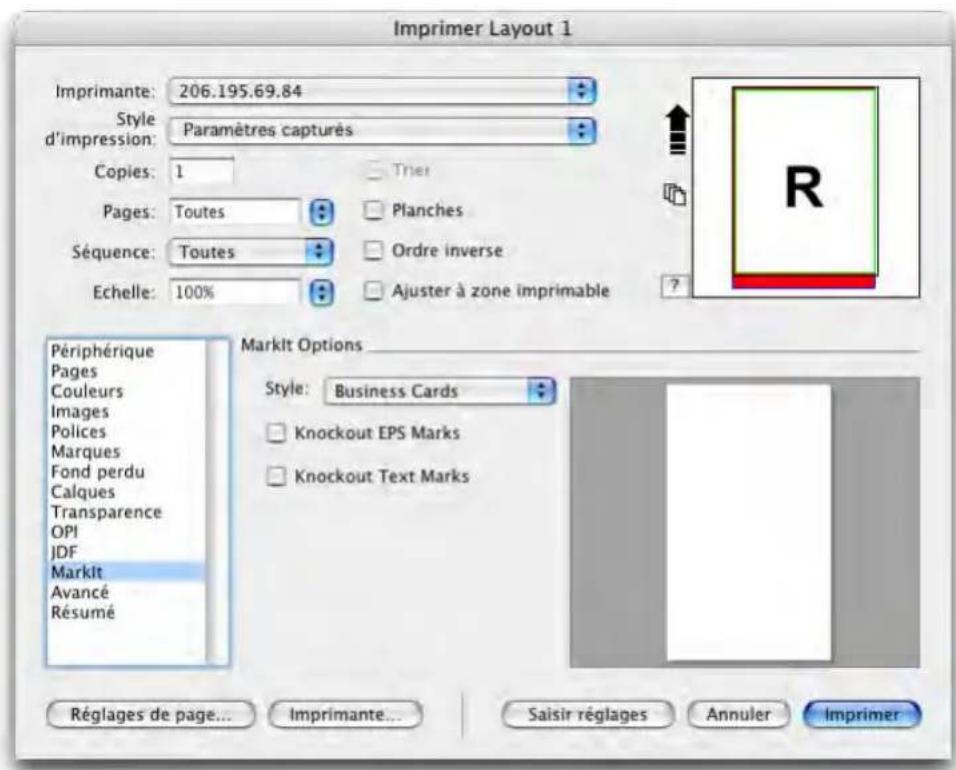
Task: Toggle the Trier checkbox
Action: click(x=373, y=170)
